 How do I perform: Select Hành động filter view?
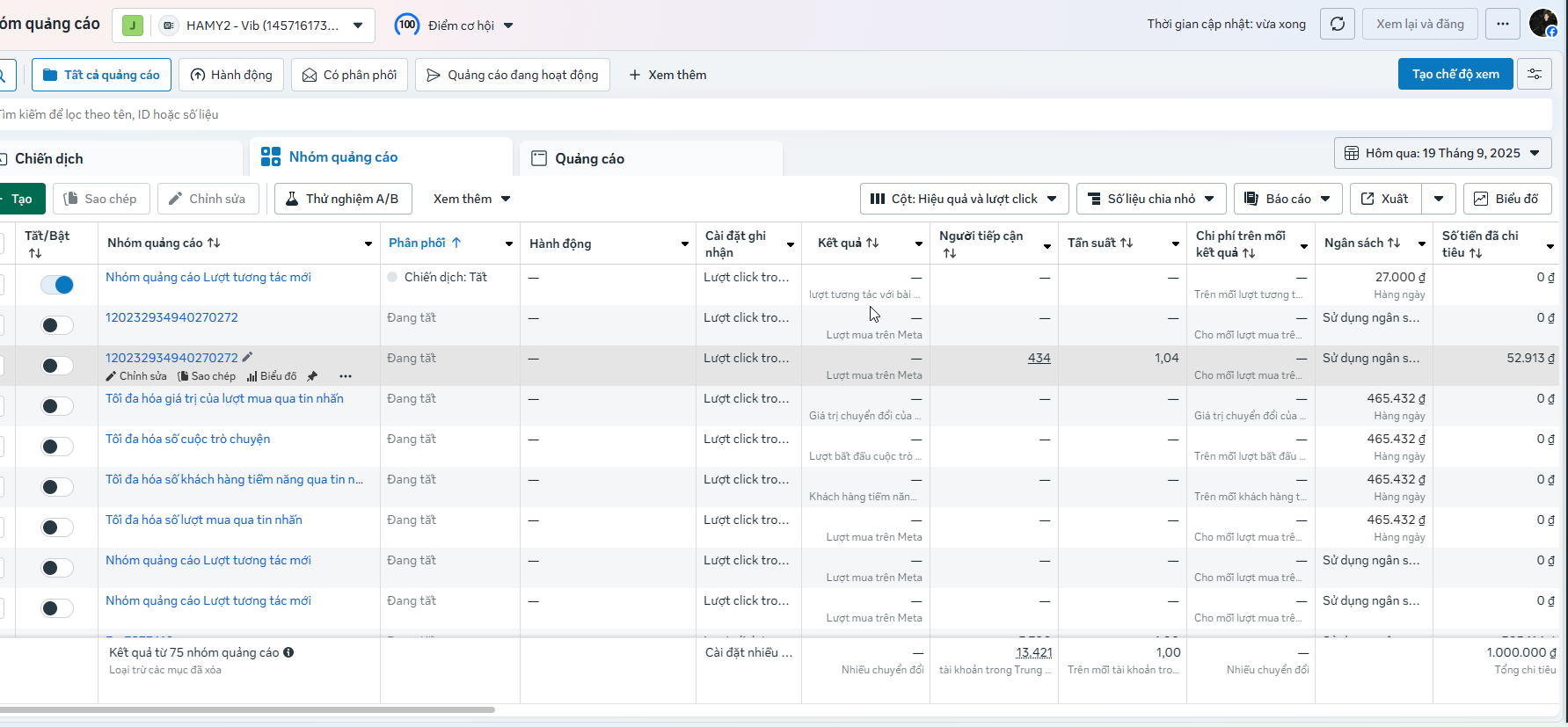tap(231, 75)
